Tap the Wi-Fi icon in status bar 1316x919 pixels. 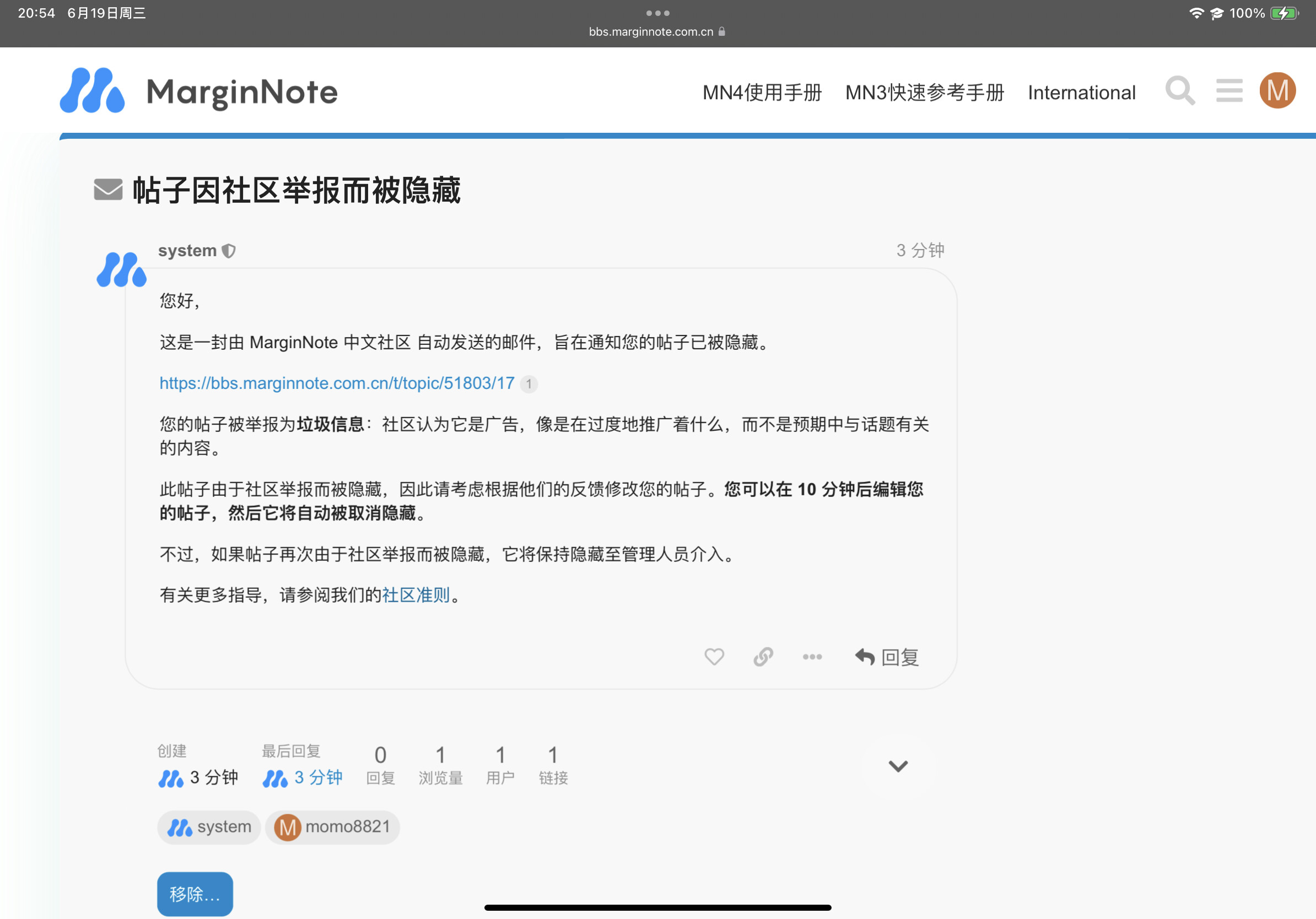pos(1196,13)
